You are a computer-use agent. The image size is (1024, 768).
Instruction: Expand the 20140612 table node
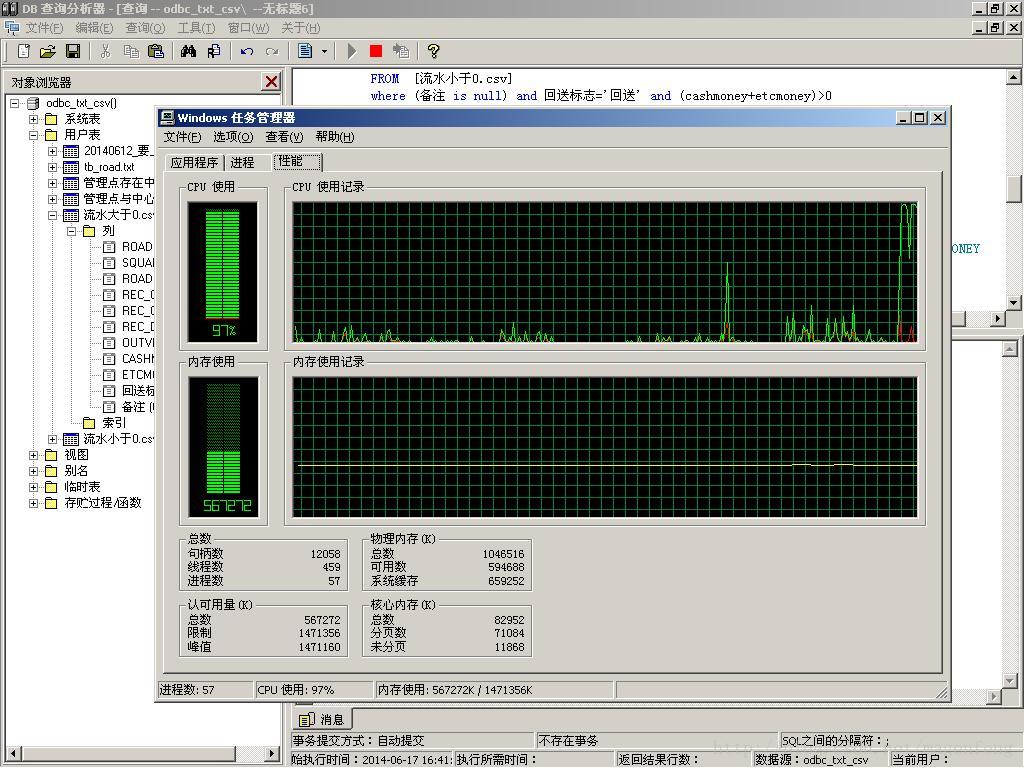[x=52, y=151]
